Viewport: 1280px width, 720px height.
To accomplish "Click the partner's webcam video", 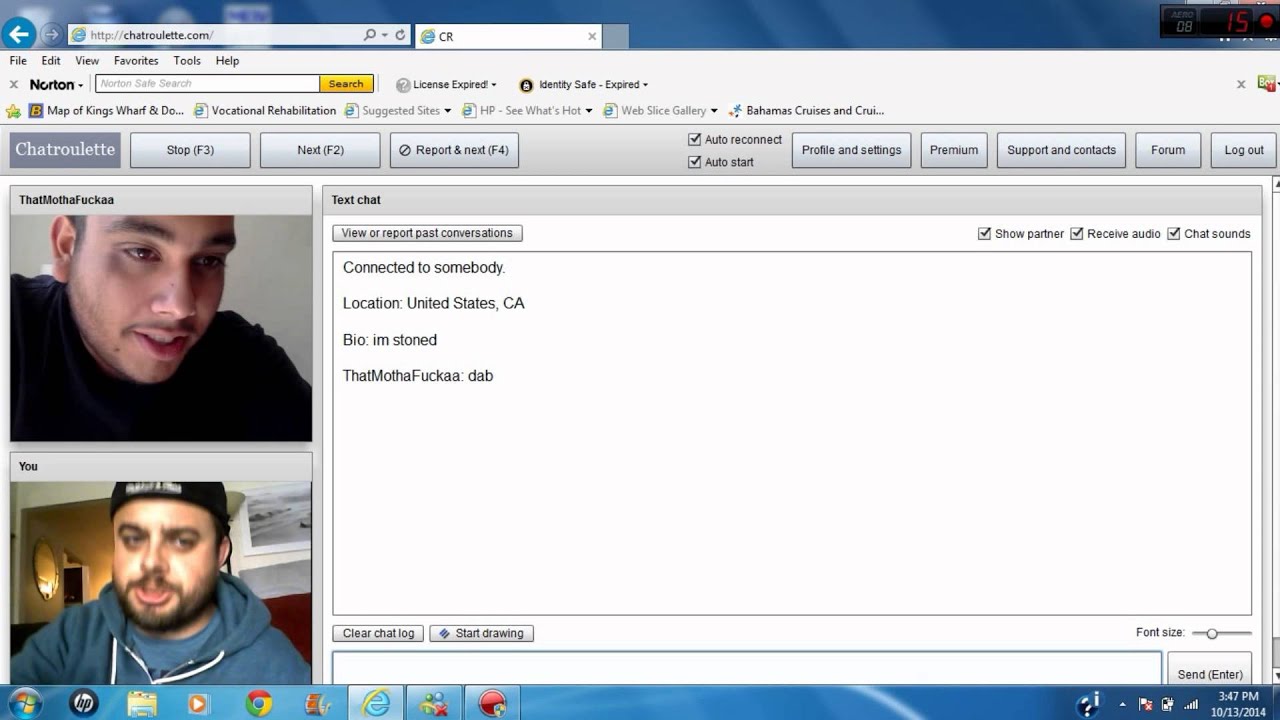I will pos(161,328).
